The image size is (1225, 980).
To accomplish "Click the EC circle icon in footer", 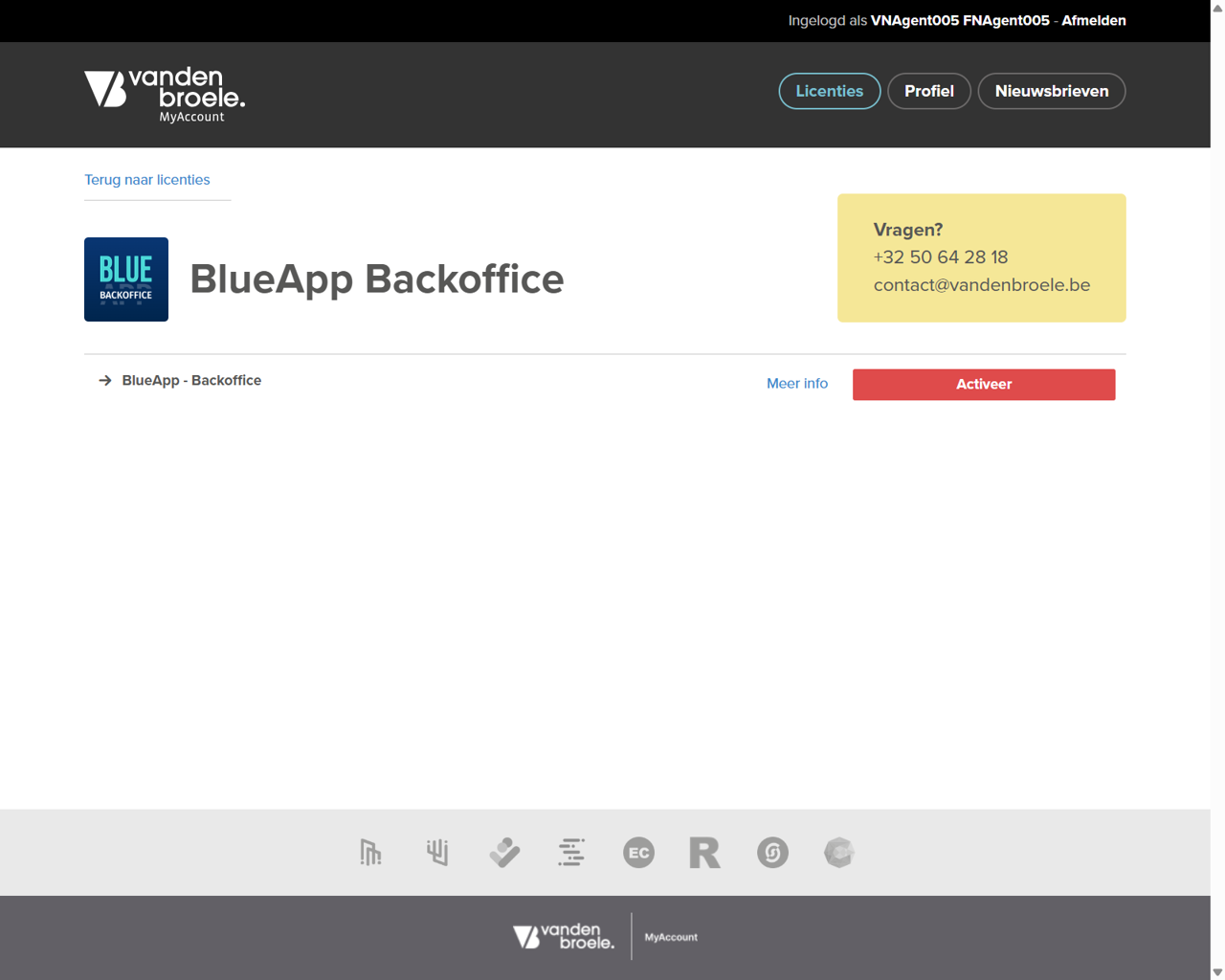I will (638, 852).
